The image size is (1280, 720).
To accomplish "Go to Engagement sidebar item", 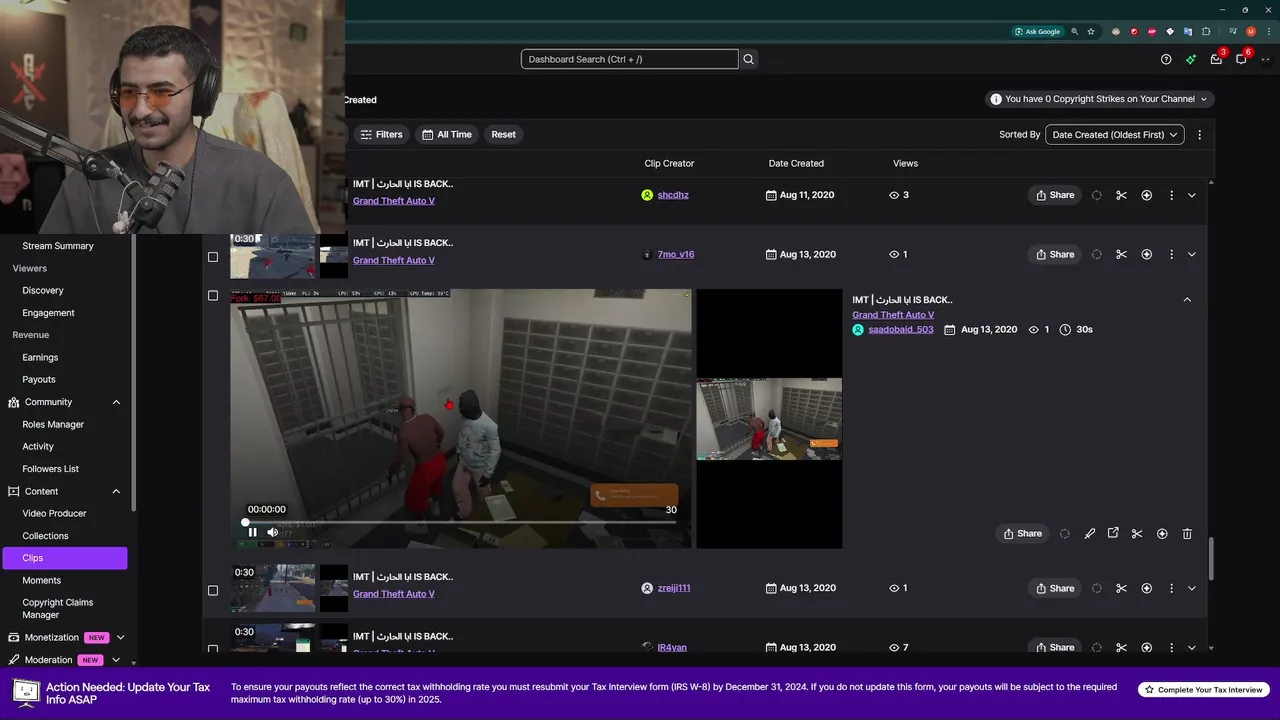I will 48,313.
